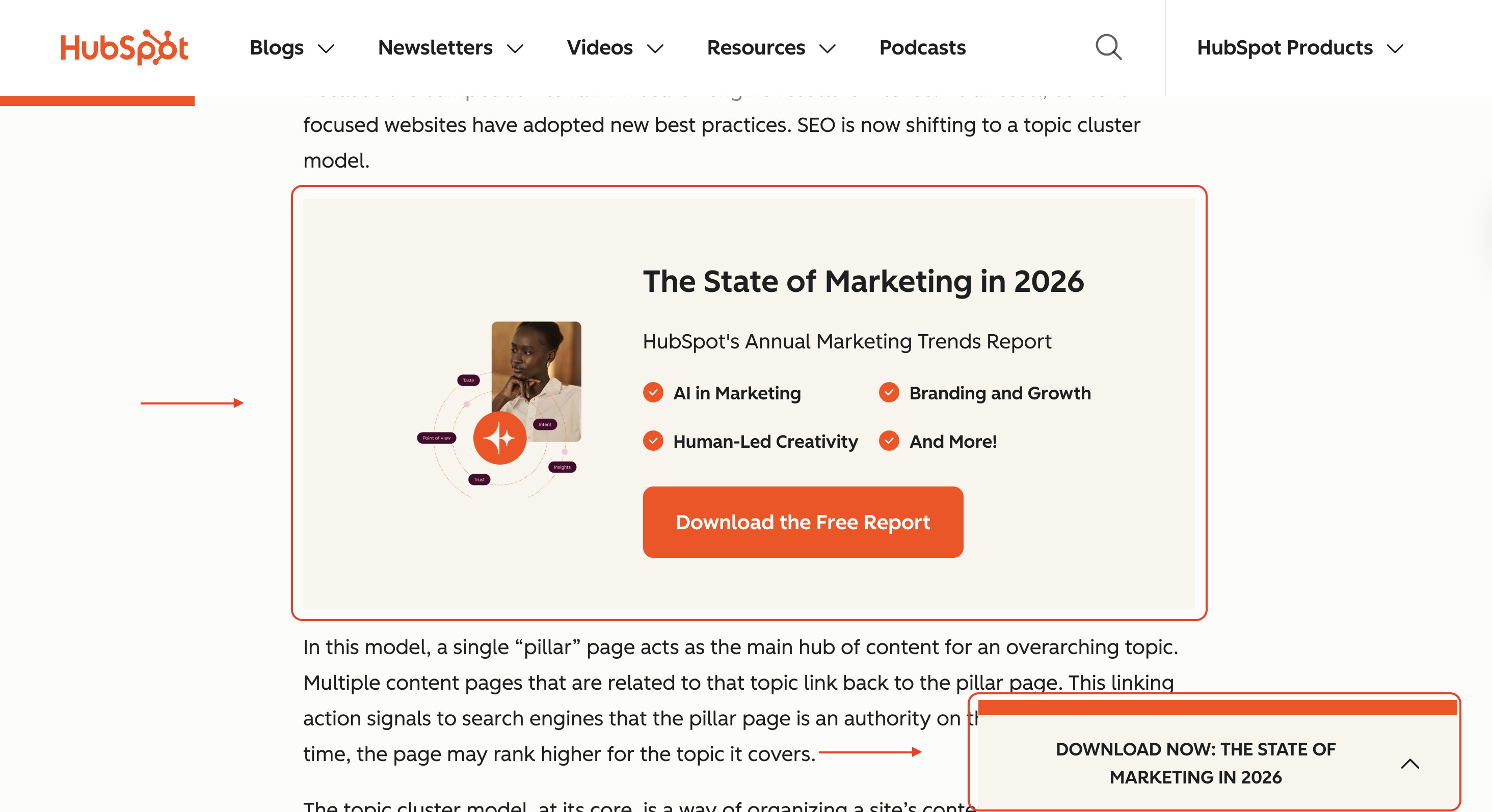Click the checkmark beside And More!

[889, 441]
